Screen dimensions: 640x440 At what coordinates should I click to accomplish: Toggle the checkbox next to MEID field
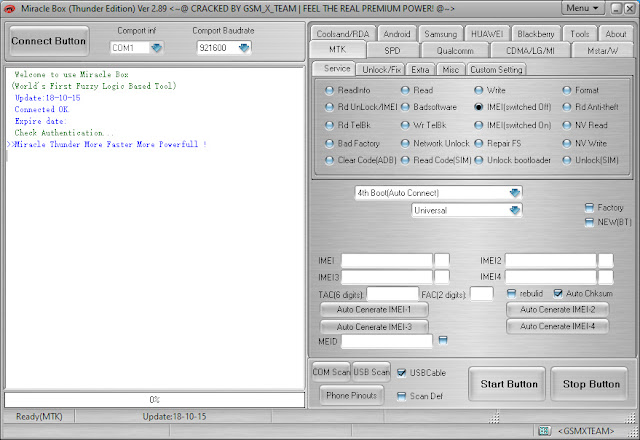coord(443,340)
